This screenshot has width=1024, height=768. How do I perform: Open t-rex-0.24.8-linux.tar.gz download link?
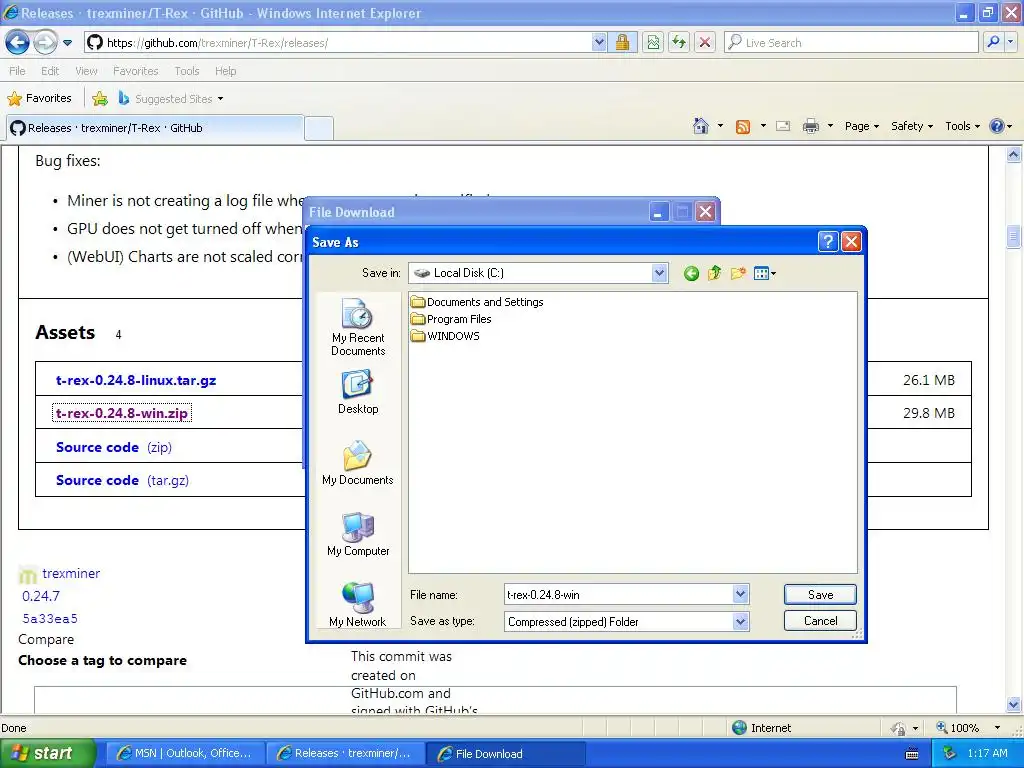(x=136, y=380)
